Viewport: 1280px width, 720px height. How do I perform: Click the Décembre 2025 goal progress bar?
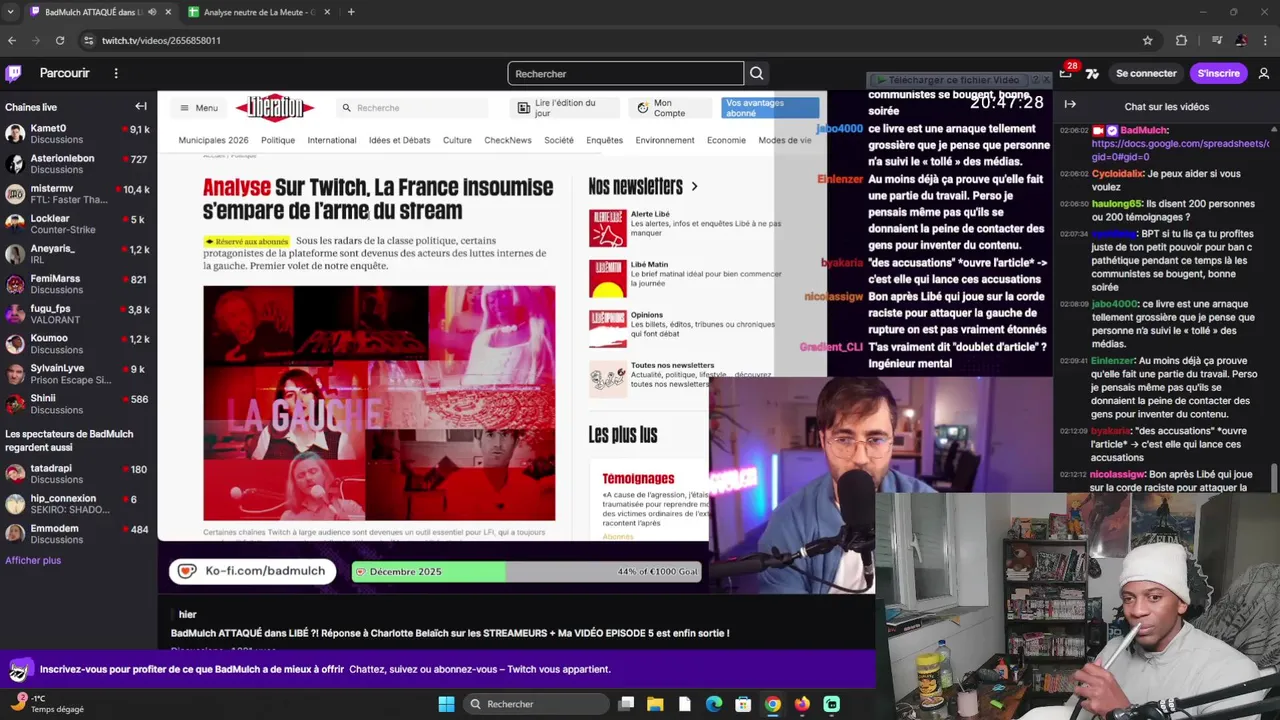526,571
